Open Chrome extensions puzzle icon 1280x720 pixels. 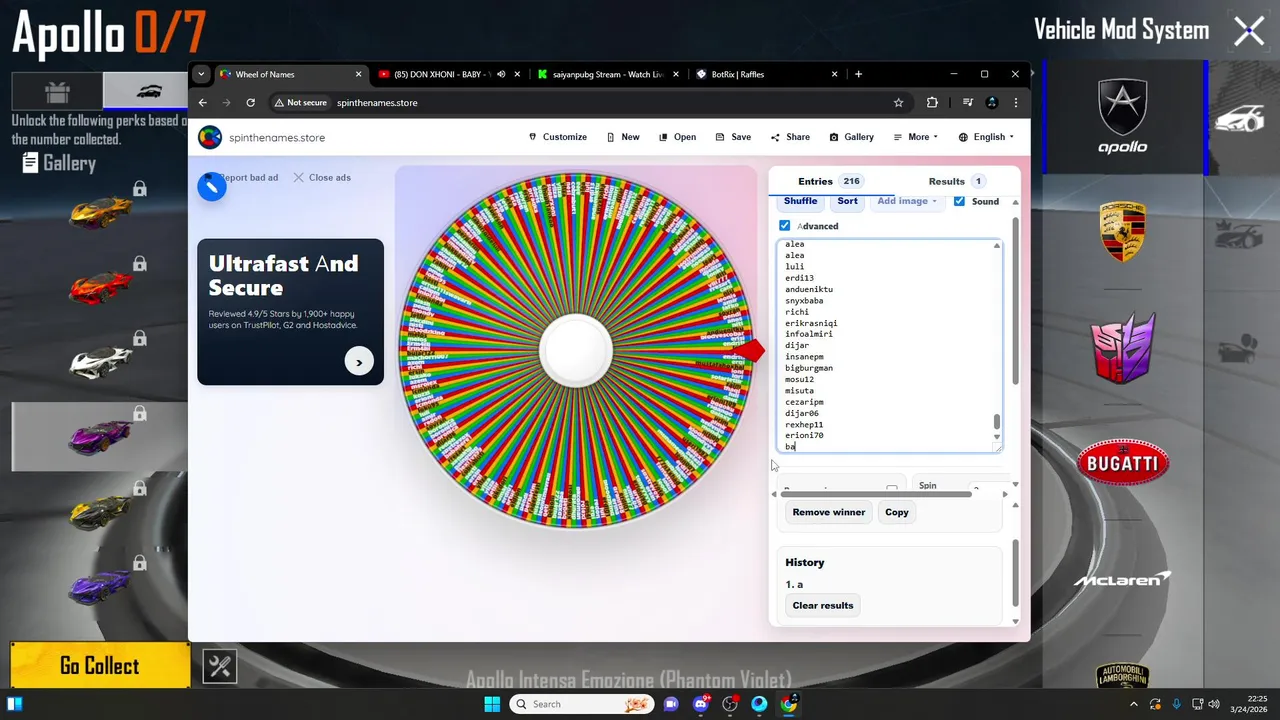tap(932, 102)
